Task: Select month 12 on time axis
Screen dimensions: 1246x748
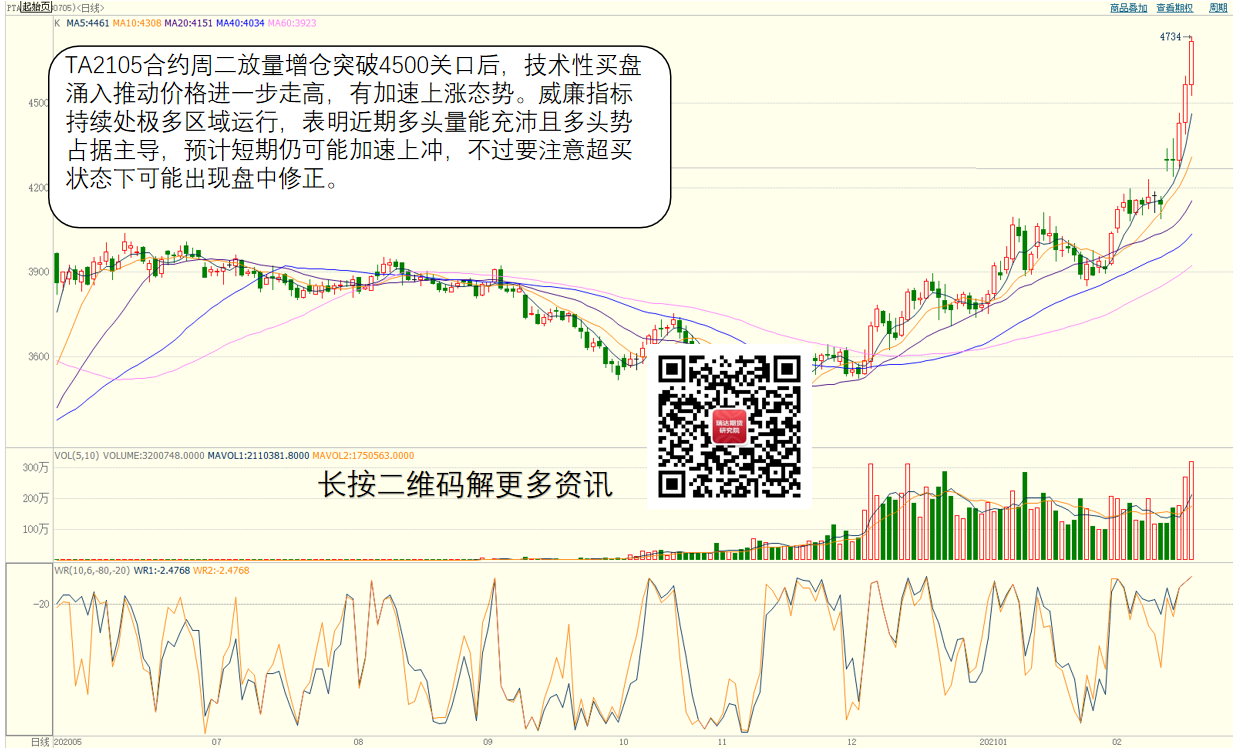Action: (x=851, y=742)
